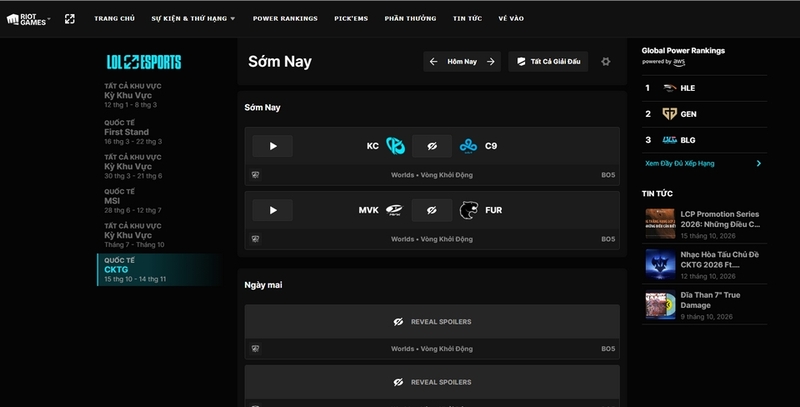Click the LoL Esports logo
800x407 pixels.
click(144, 62)
